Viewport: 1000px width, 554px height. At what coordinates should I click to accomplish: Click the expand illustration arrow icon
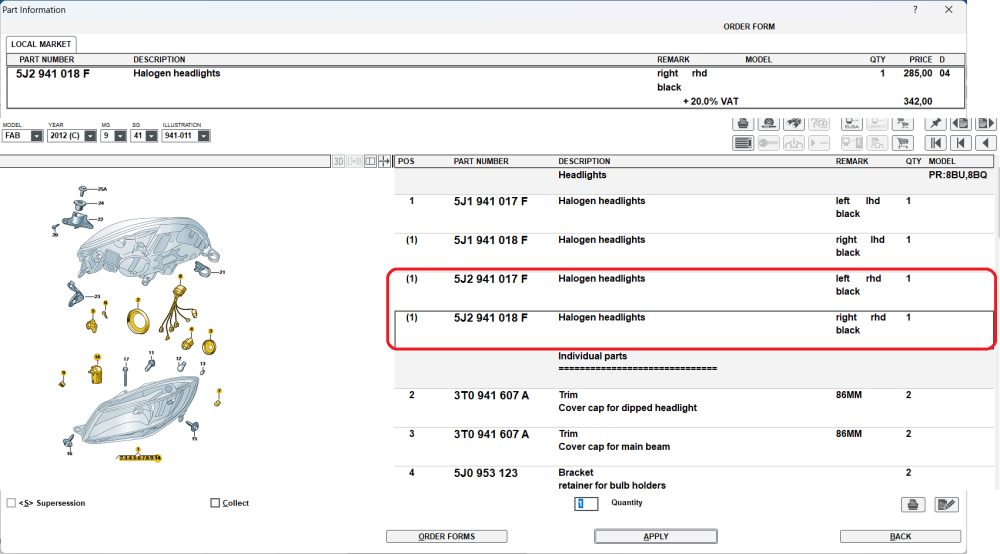[385, 162]
